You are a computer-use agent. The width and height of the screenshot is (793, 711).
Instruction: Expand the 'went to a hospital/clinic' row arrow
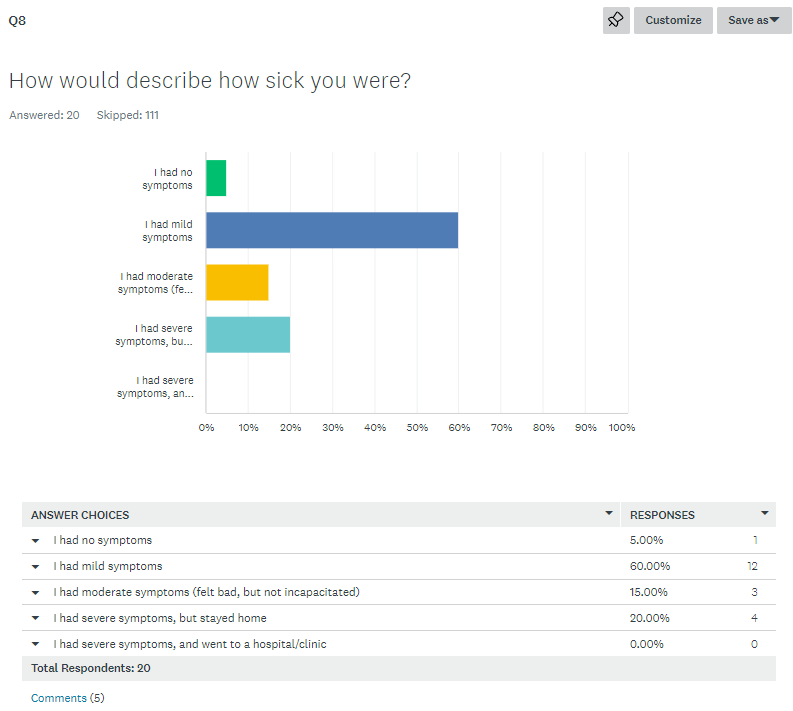point(35,645)
